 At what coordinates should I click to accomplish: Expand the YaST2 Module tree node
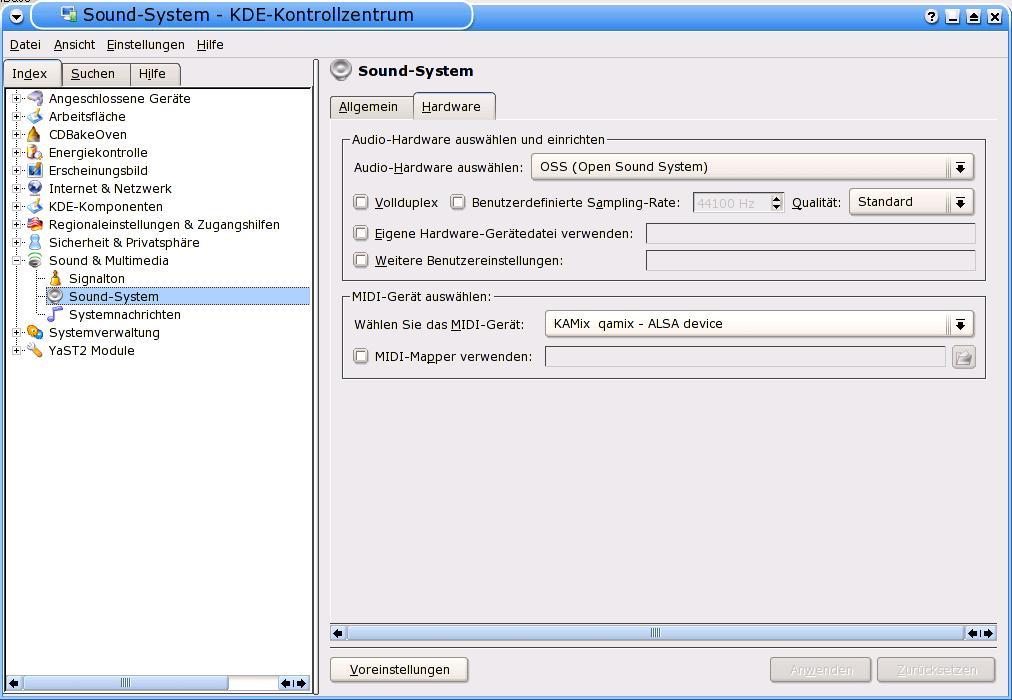(16, 351)
